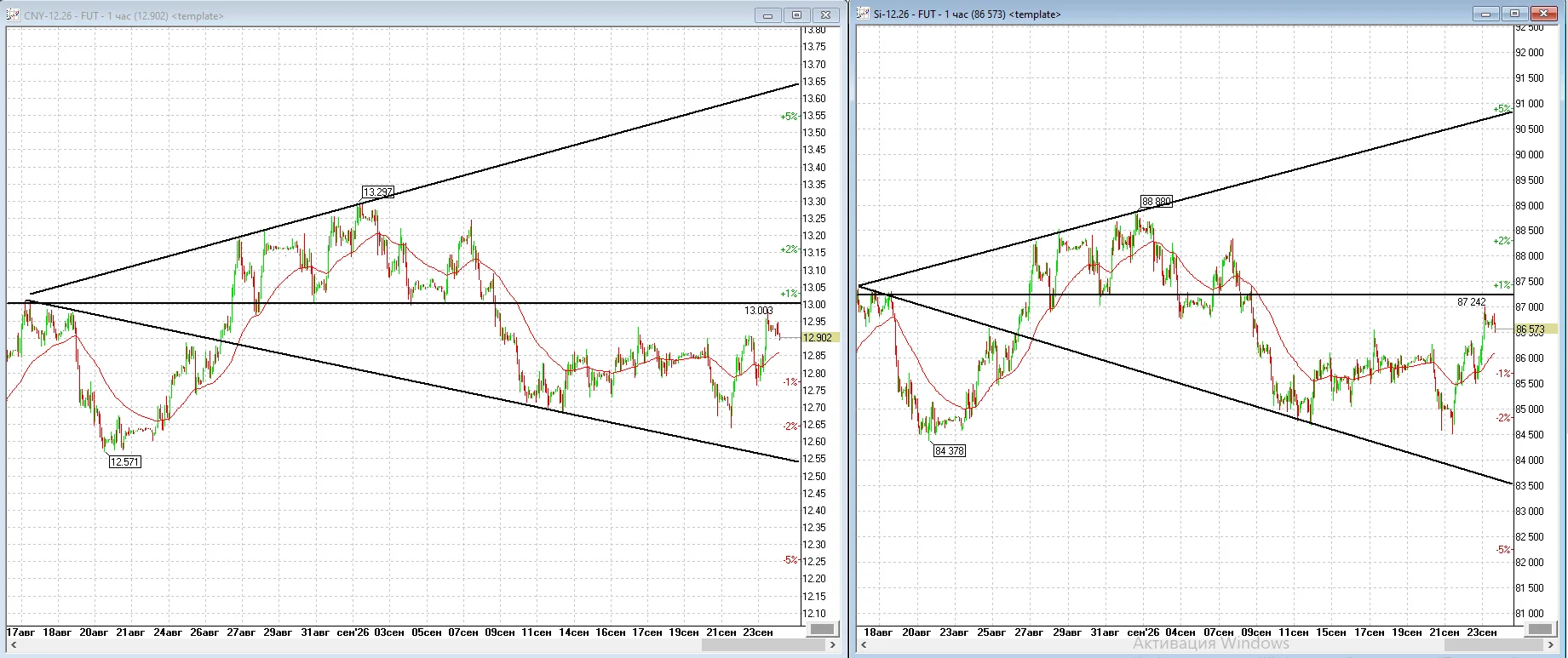
Task: Click the 23сен date label on Si chart
Action: point(1482,632)
